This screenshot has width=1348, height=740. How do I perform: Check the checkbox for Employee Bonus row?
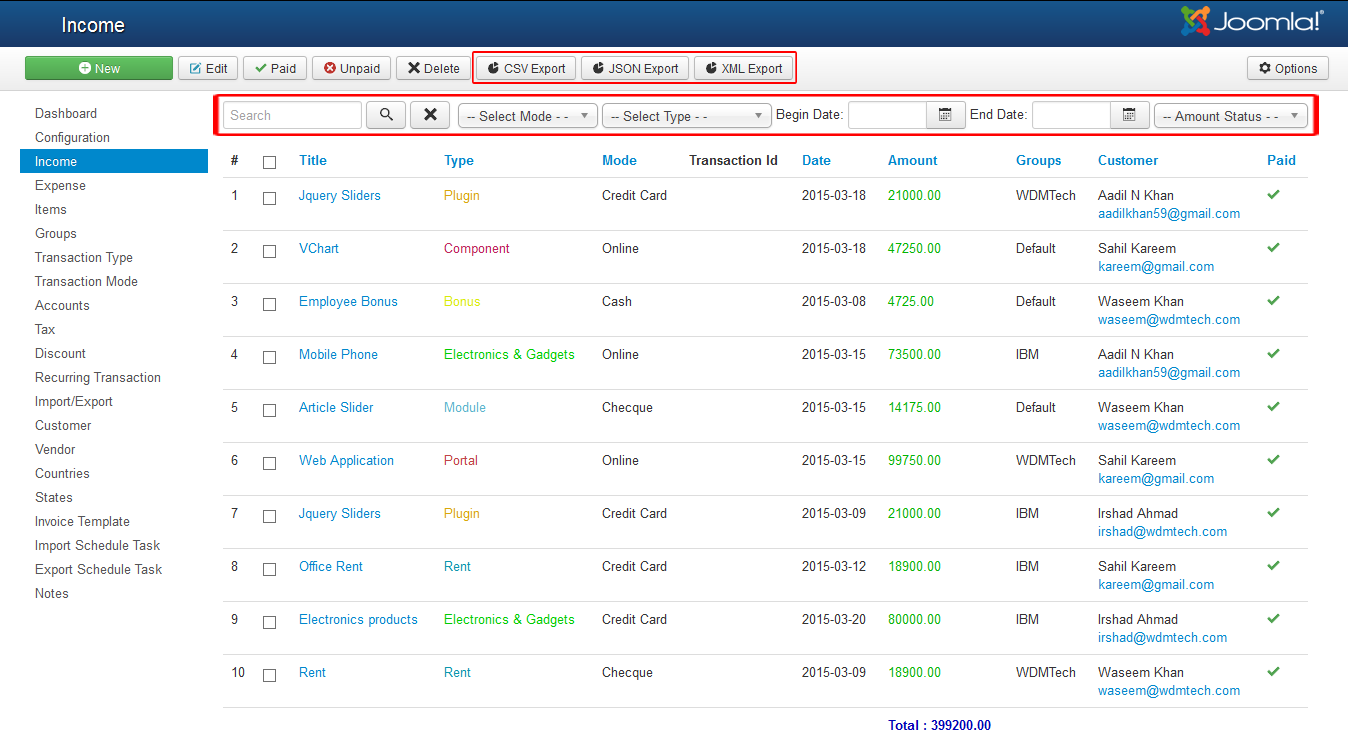click(269, 304)
